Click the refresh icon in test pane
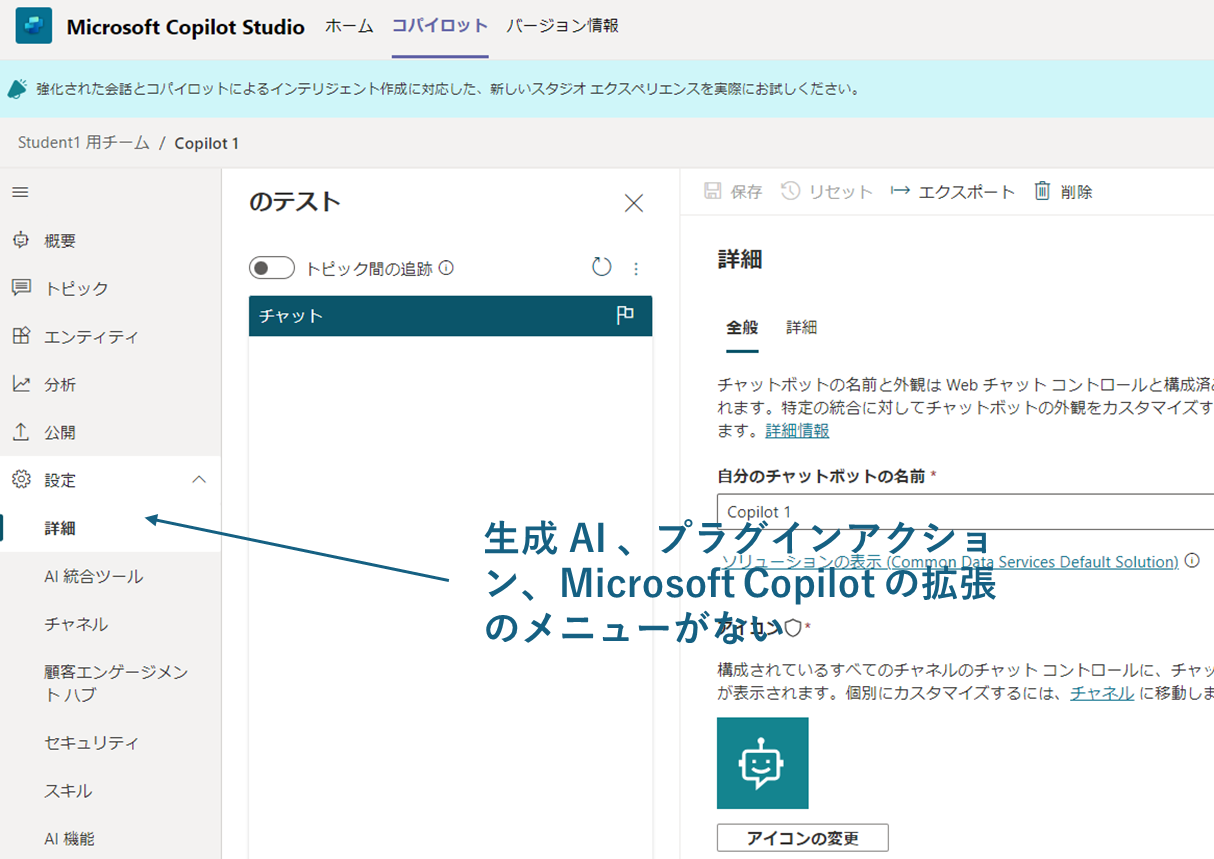This screenshot has width=1214, height=859. 601,267
